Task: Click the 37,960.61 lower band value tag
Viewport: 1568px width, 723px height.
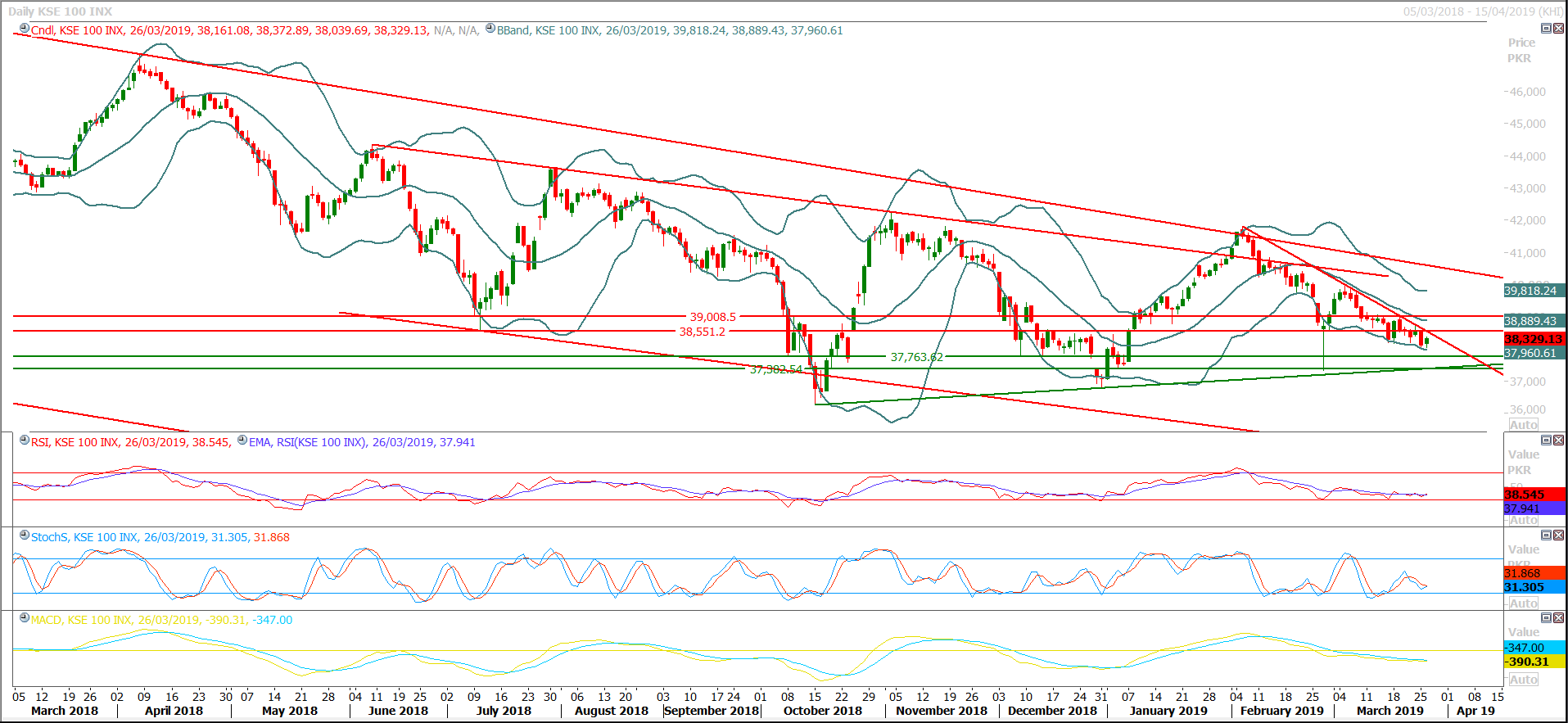Action: coord(1534,353)
